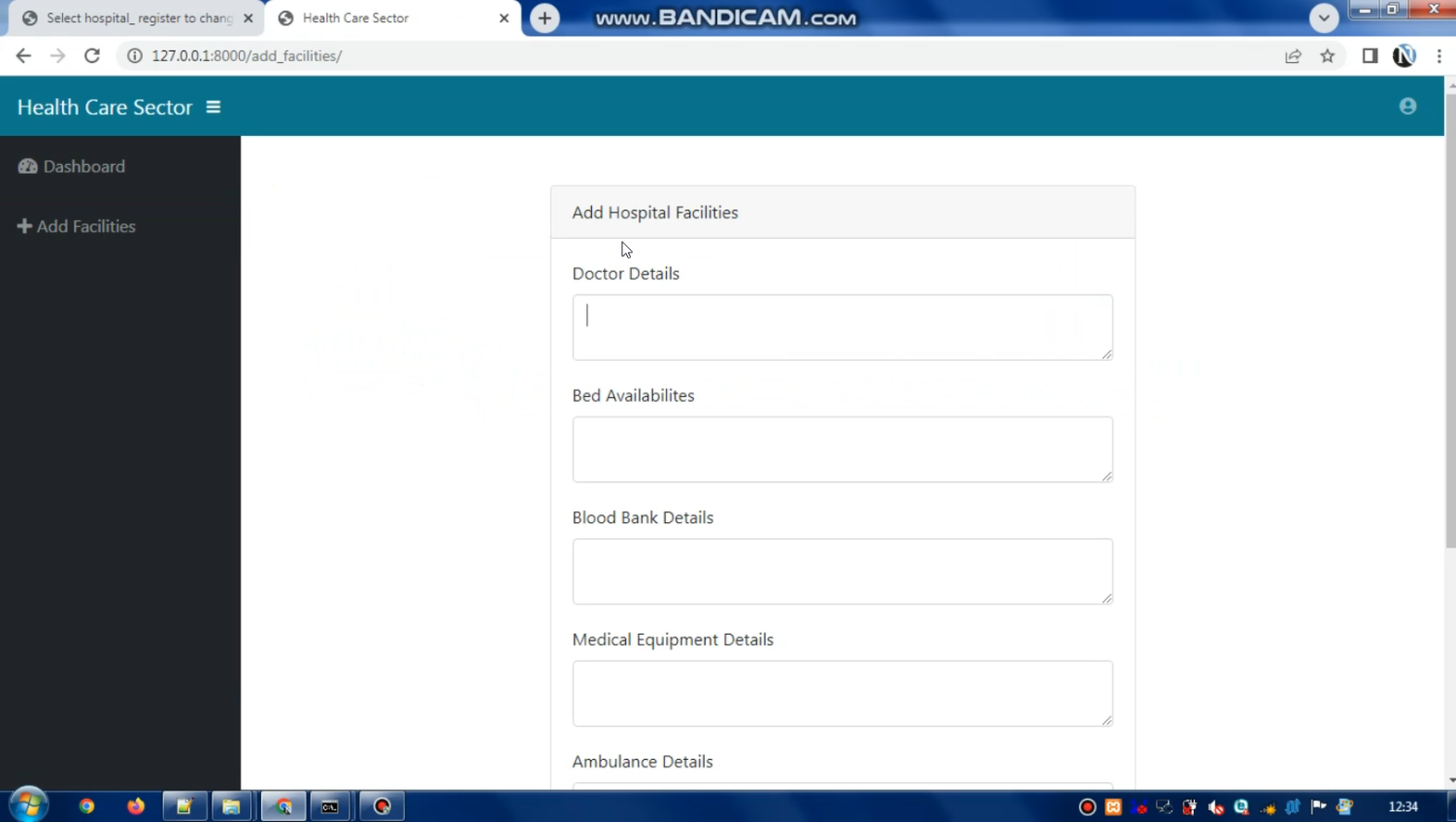View site information icon in address bar

[x=135, y=55]
